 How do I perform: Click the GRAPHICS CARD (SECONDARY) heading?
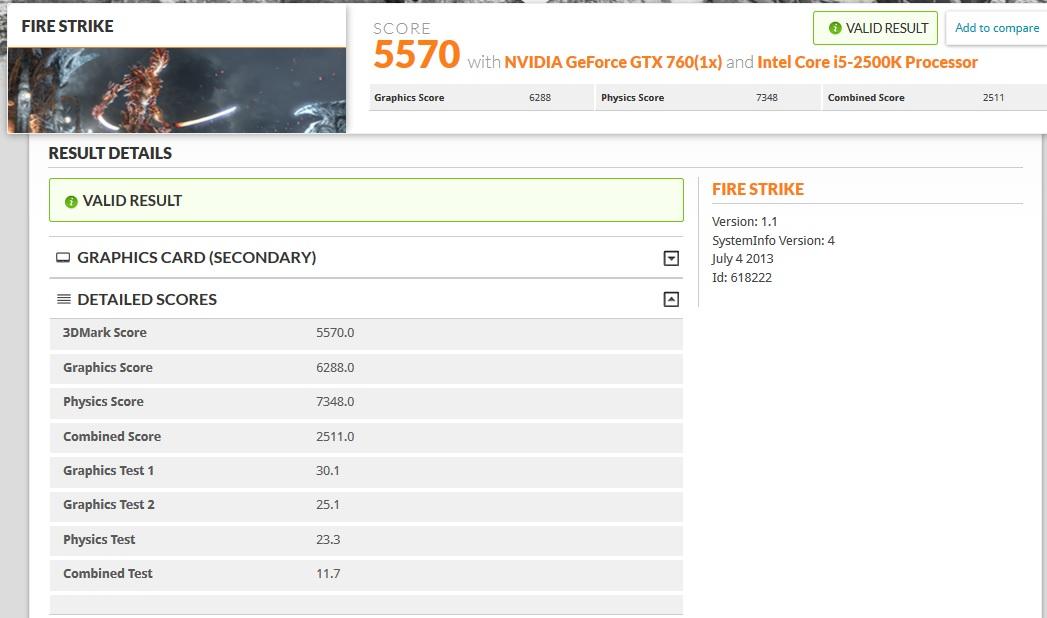[196, 258]
